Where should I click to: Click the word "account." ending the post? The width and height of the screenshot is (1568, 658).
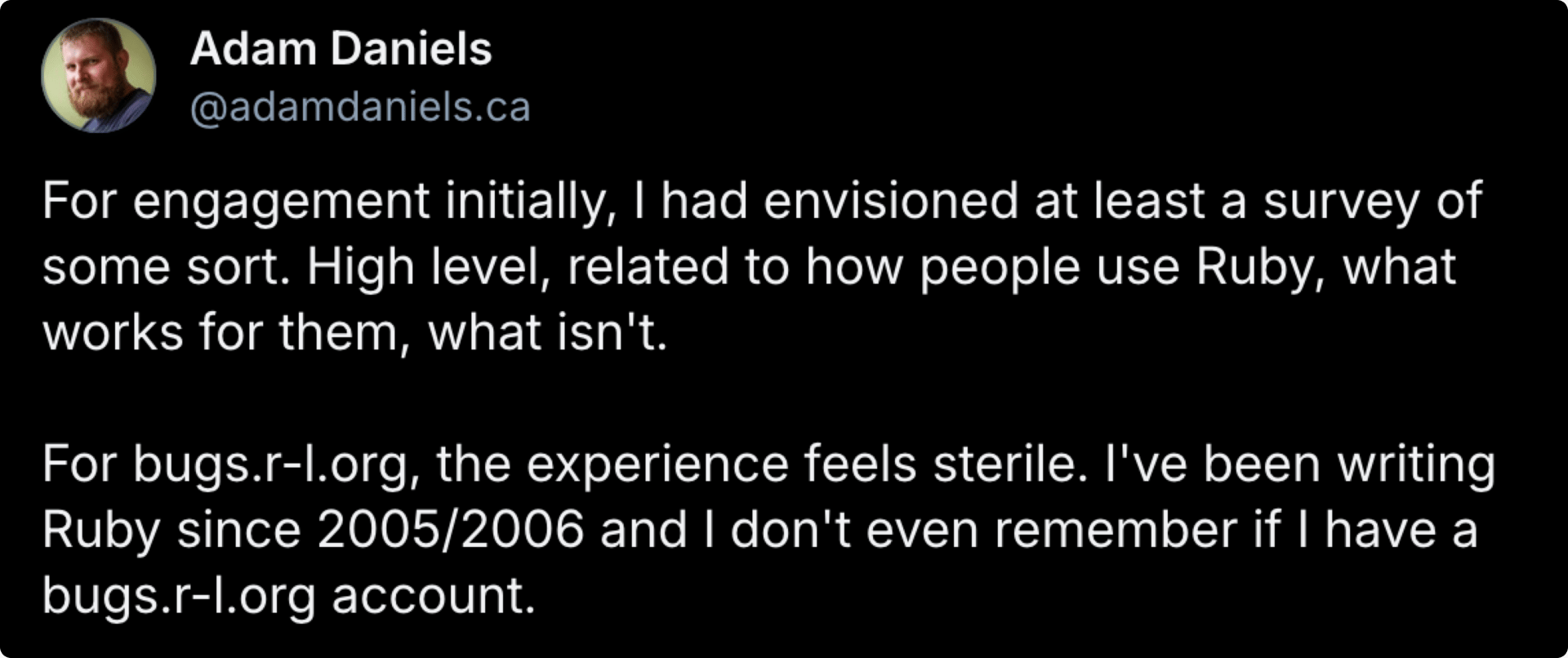[434, 596]
